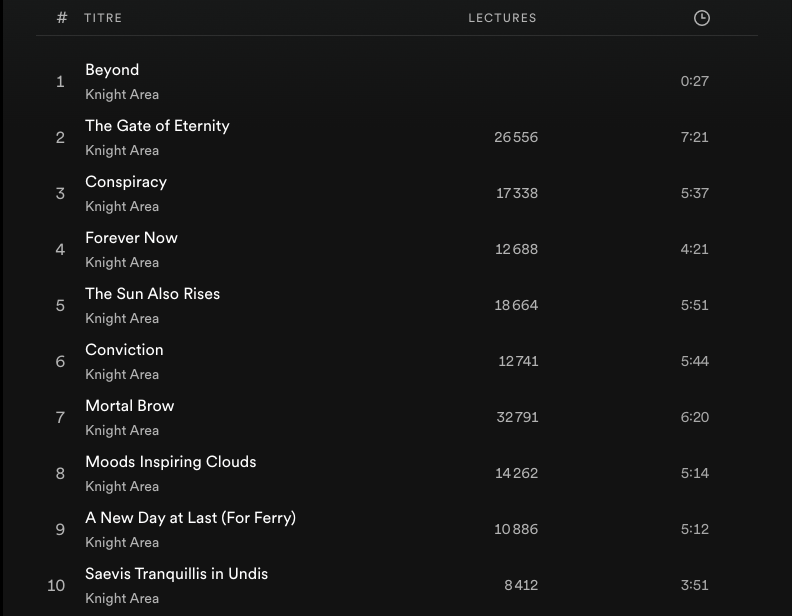The height and width of the screenshot is (616, 792).
Task: Open Knight Area artist link under Mortal Brow
Action: click(x=122, y=431)
